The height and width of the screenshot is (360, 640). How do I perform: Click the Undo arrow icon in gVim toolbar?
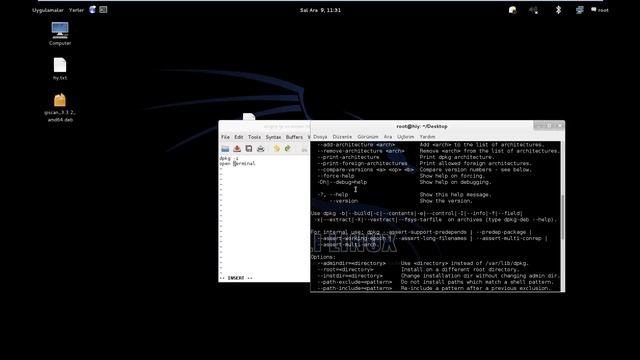click(x=277, y=149)
